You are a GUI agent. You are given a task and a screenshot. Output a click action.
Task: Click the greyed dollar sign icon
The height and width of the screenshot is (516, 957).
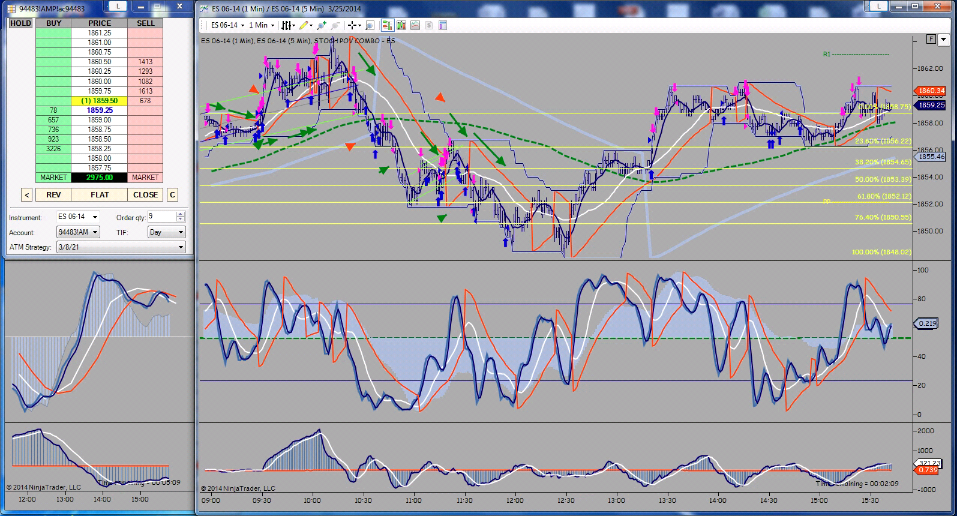(428, 25)
